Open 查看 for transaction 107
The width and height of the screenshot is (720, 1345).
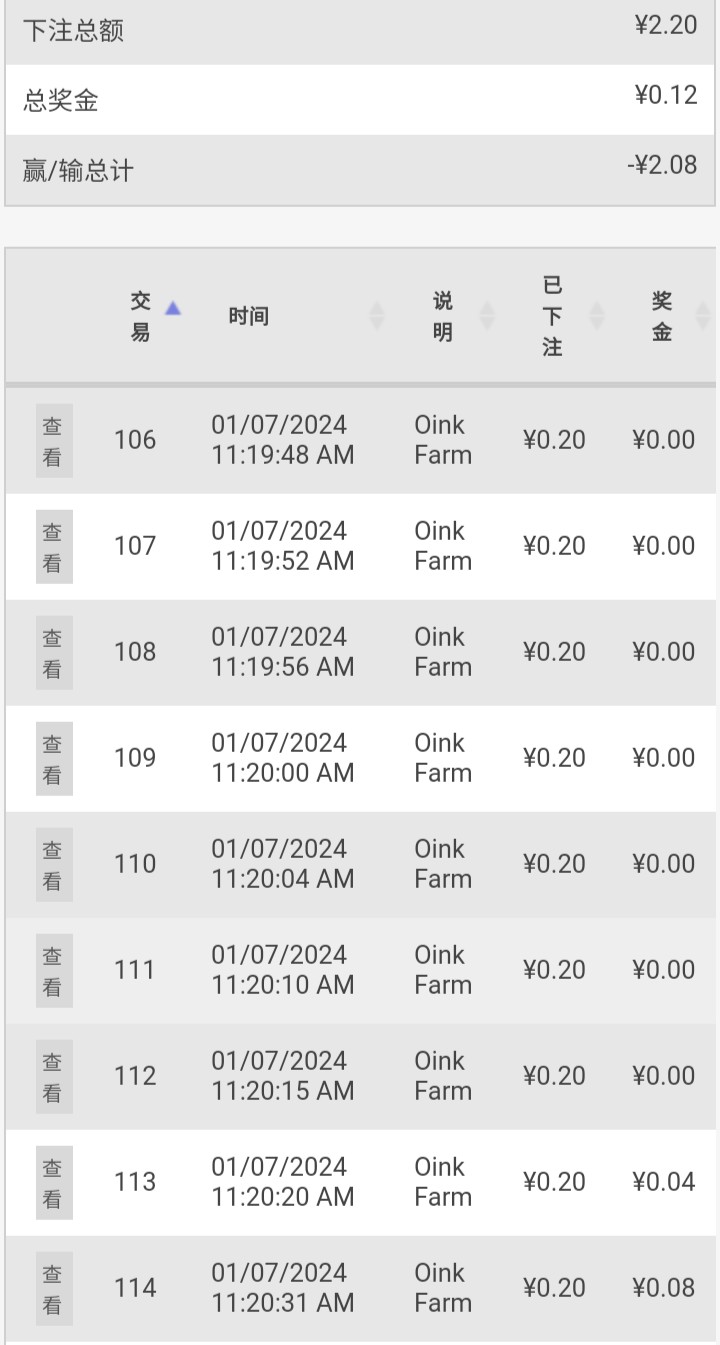(x=54, y=547)
